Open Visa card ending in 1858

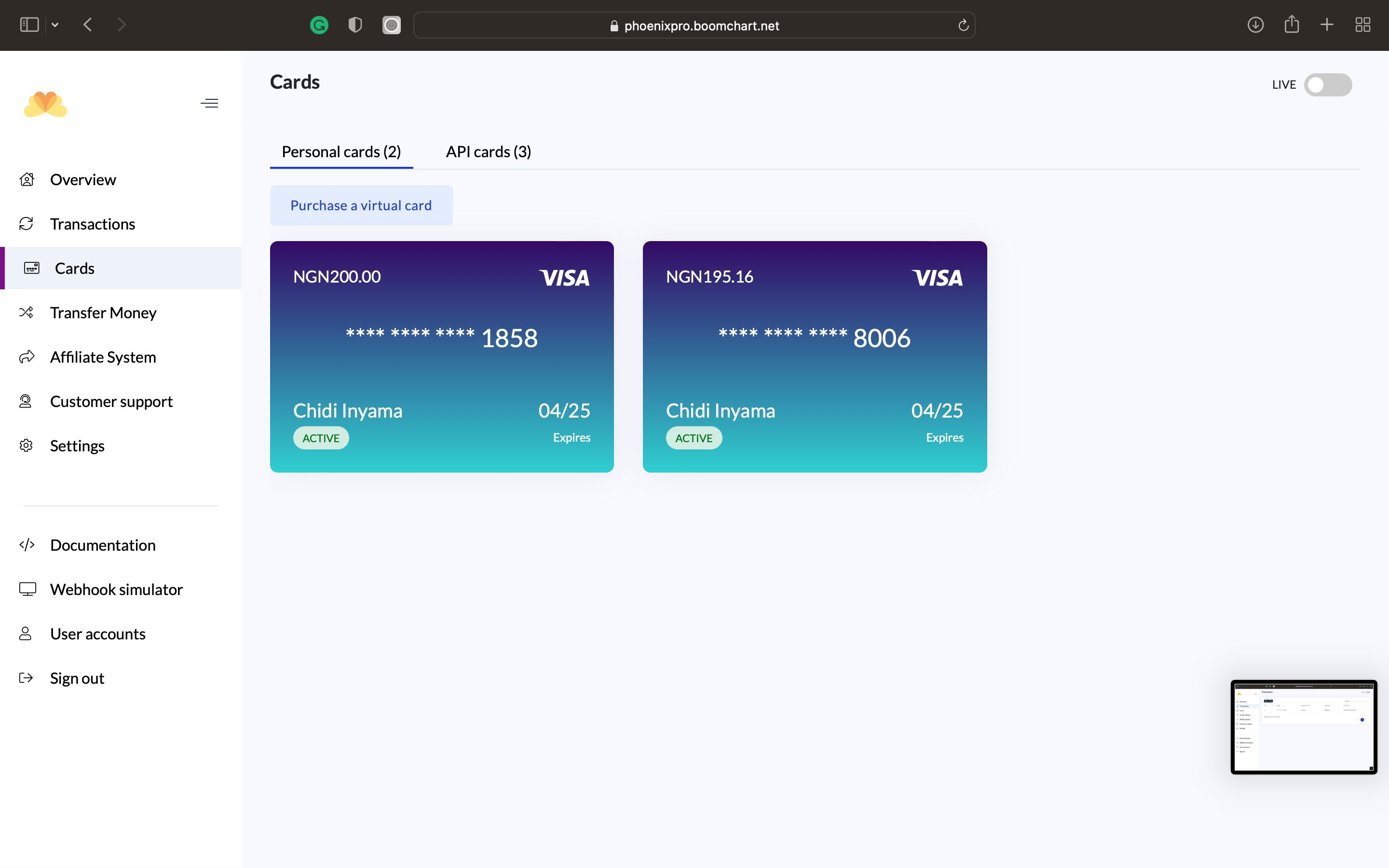[441, 356]
